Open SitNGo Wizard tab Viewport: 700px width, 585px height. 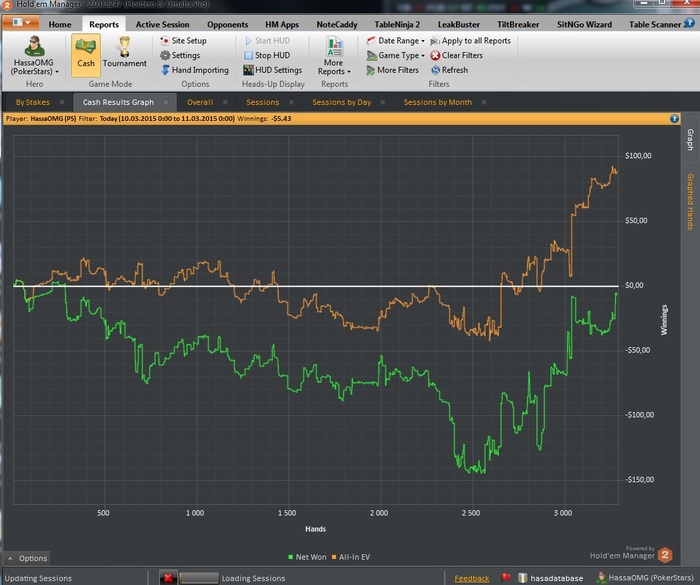(x=584, y=25)
